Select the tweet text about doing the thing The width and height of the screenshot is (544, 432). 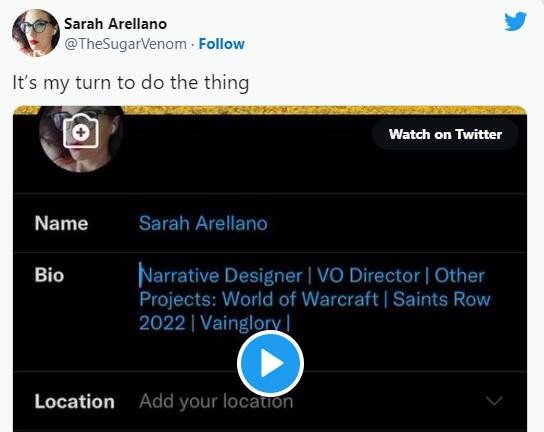point(130,83)
